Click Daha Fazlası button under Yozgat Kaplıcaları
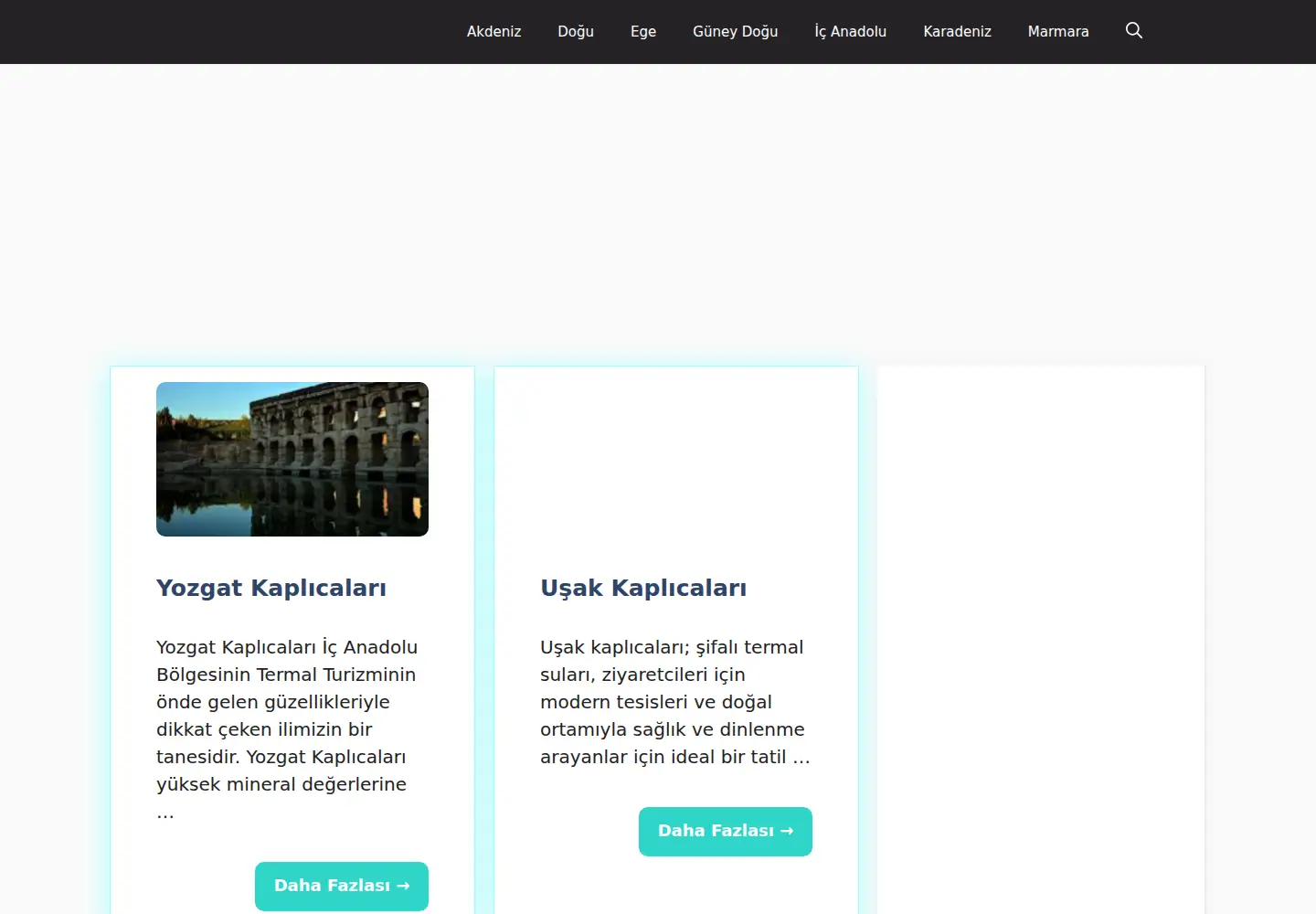The height and width of the screenshot is (914, 1316). pyautogui.click(x=342, y=886)
